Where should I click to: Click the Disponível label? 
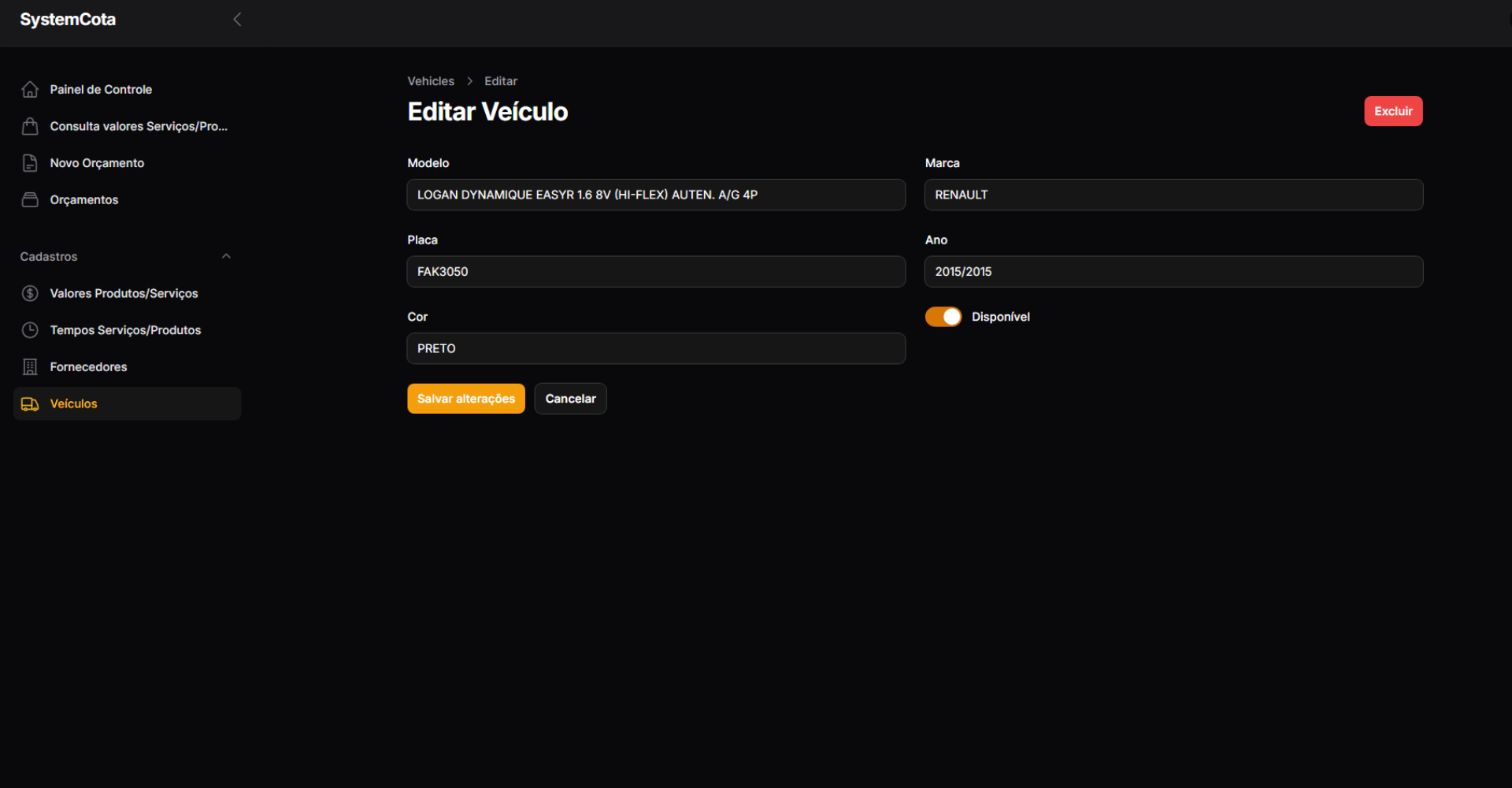1000,317
